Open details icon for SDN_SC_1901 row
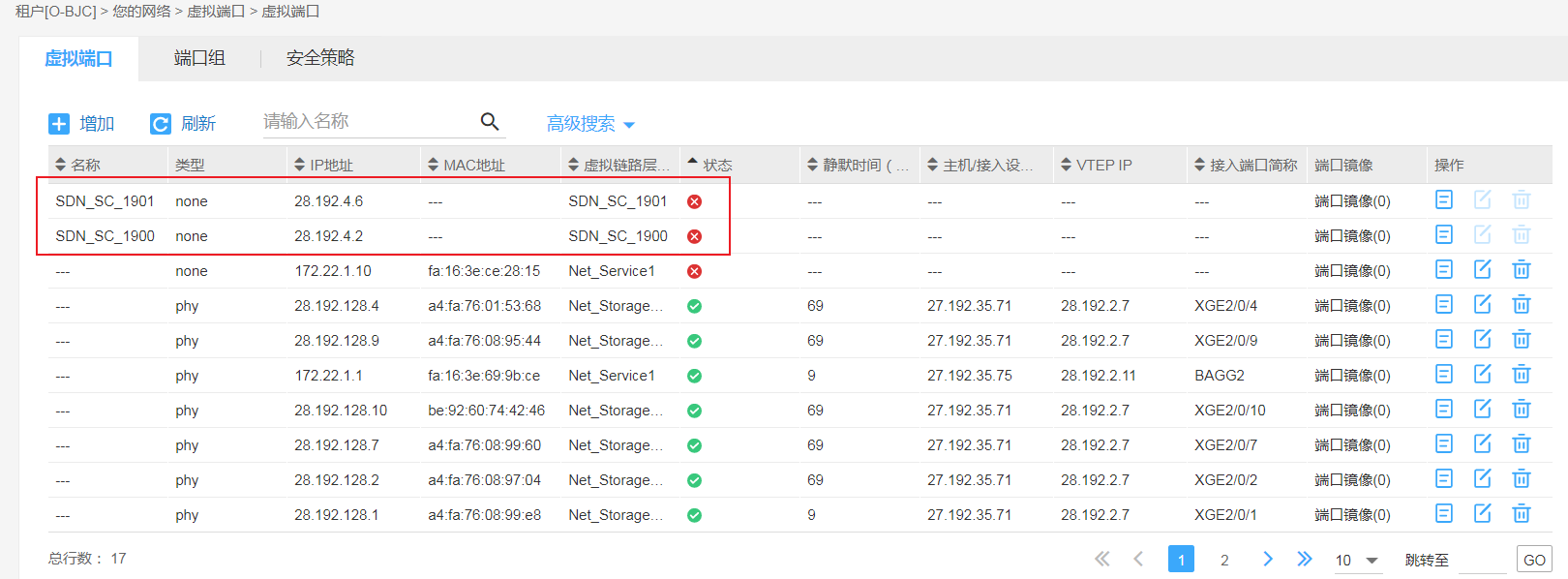1568x579 pixels. click(x=1444, y=199)
